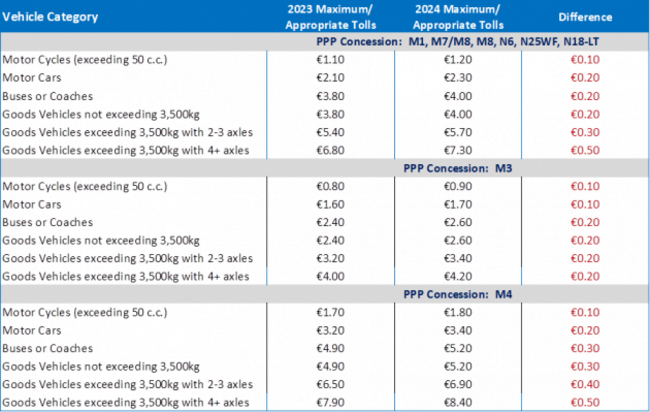The height and width of the screenshot is (412, 650).
Task: Select the 2023 Maximum/Appropriate Tolls header
Action: [330, 17]
